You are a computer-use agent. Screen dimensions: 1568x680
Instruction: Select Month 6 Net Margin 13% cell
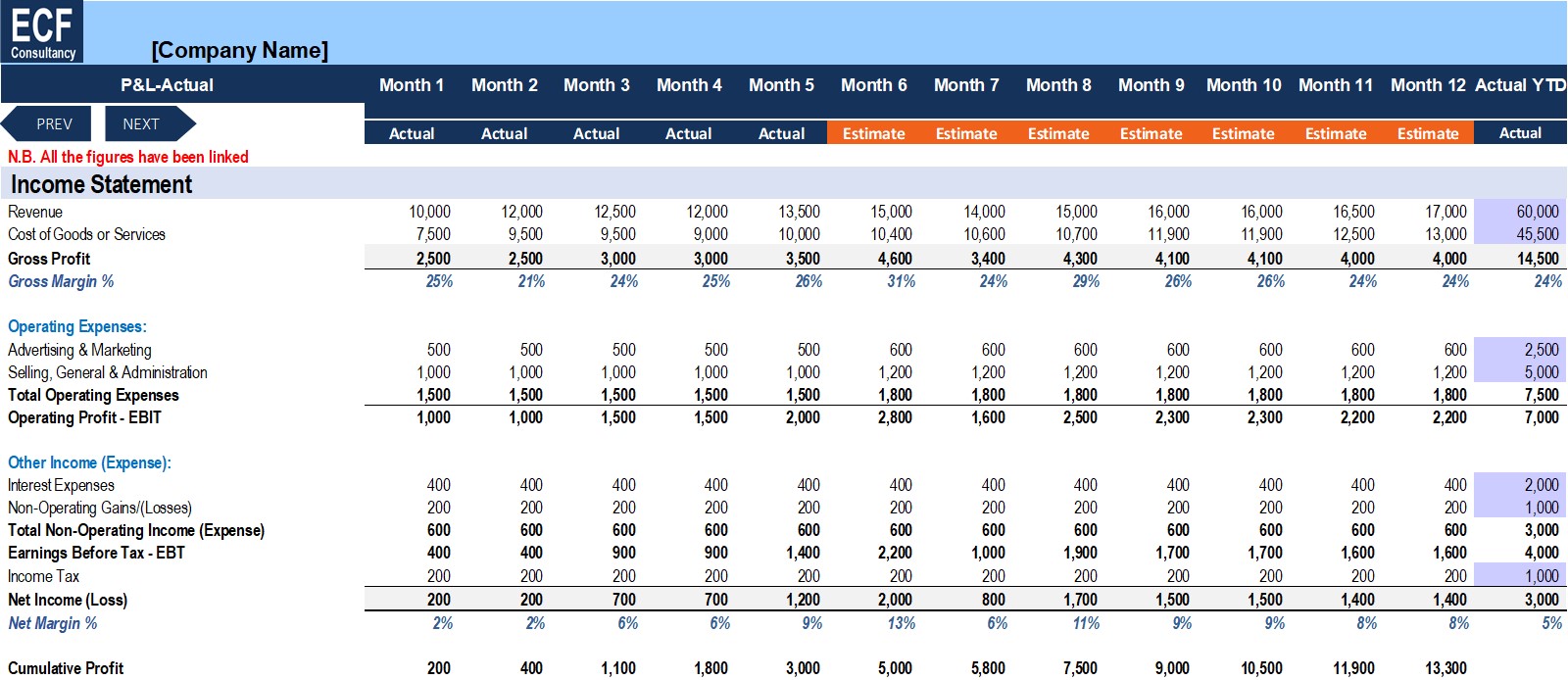901,623
